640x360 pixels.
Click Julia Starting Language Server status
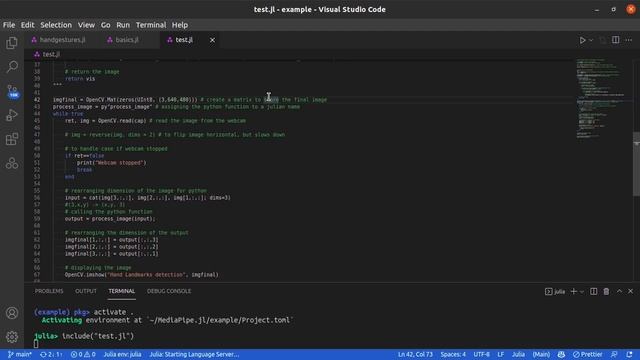point(194,354)
